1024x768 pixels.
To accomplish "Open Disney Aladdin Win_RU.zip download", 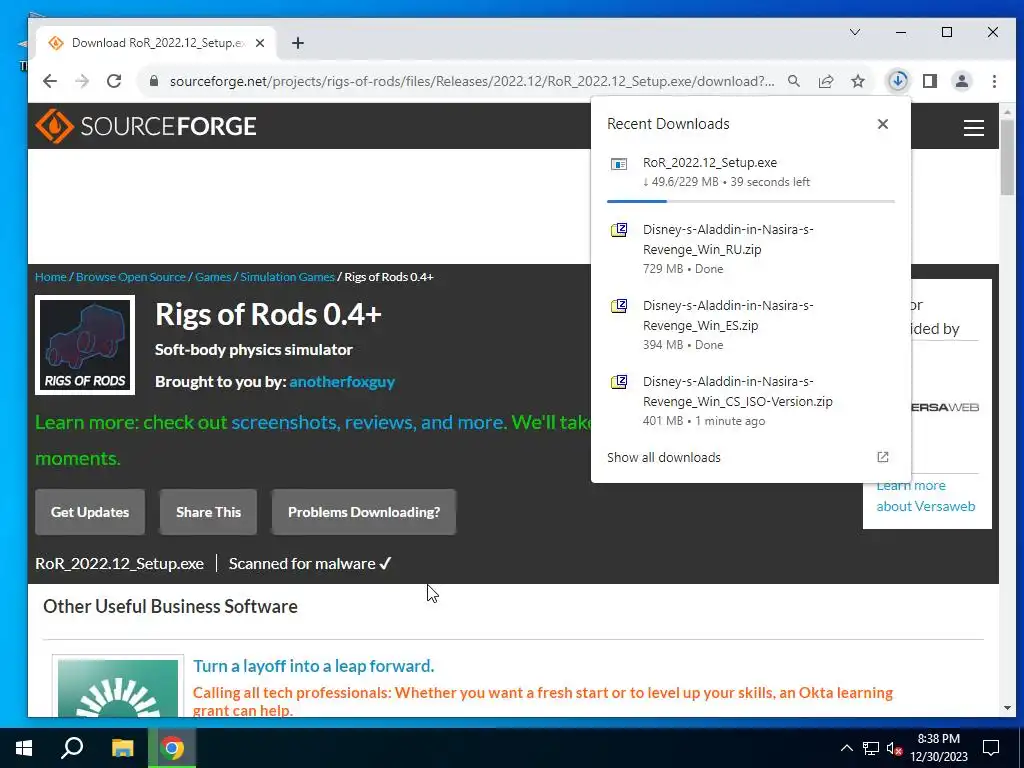I will coord(750,248).
